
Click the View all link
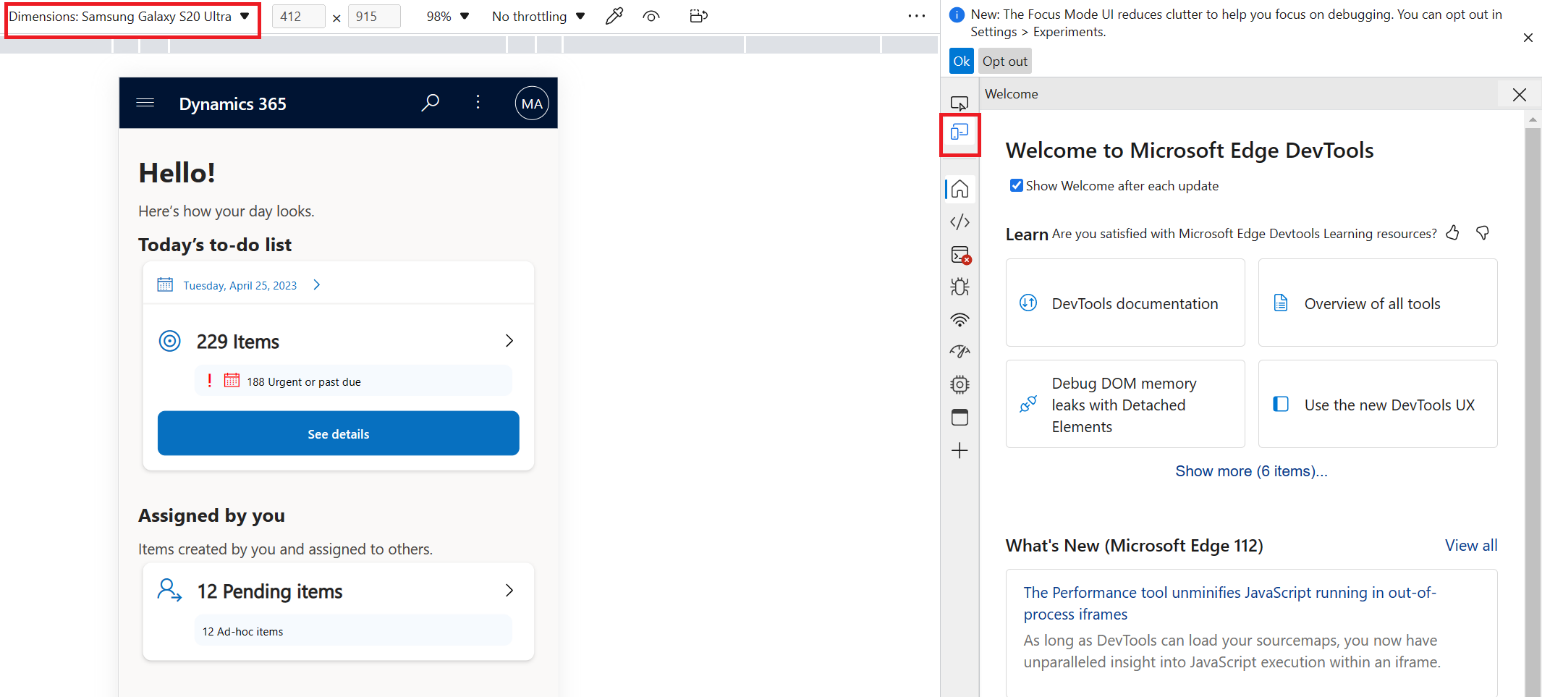(1471, 545)
